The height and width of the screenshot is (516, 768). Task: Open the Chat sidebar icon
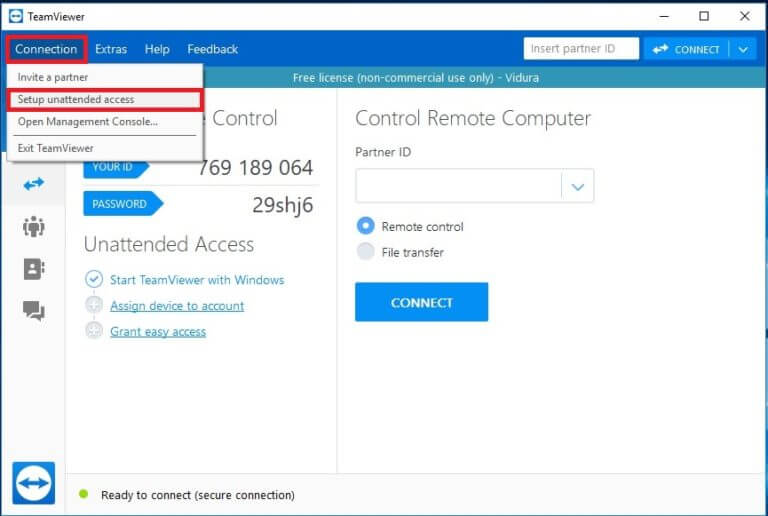tap(34, 310)
